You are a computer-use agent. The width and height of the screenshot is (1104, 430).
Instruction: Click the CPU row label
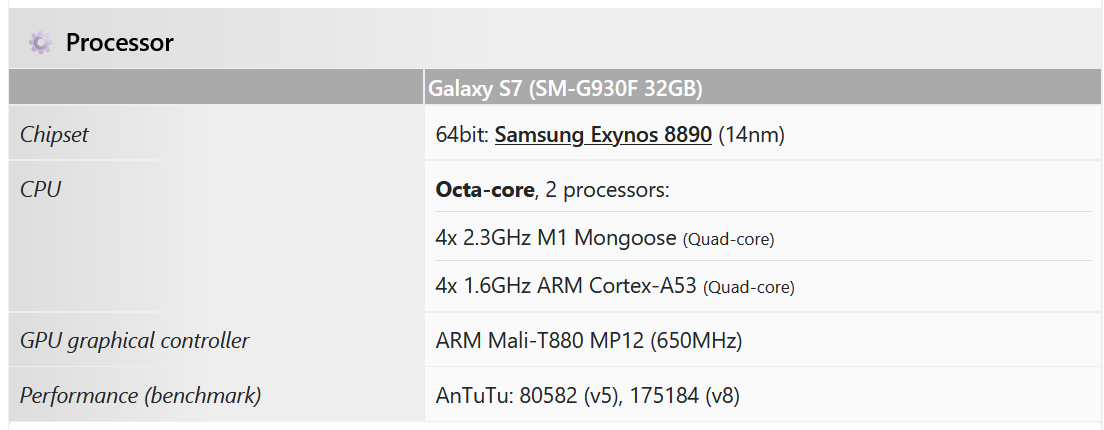tap(40, 189)
